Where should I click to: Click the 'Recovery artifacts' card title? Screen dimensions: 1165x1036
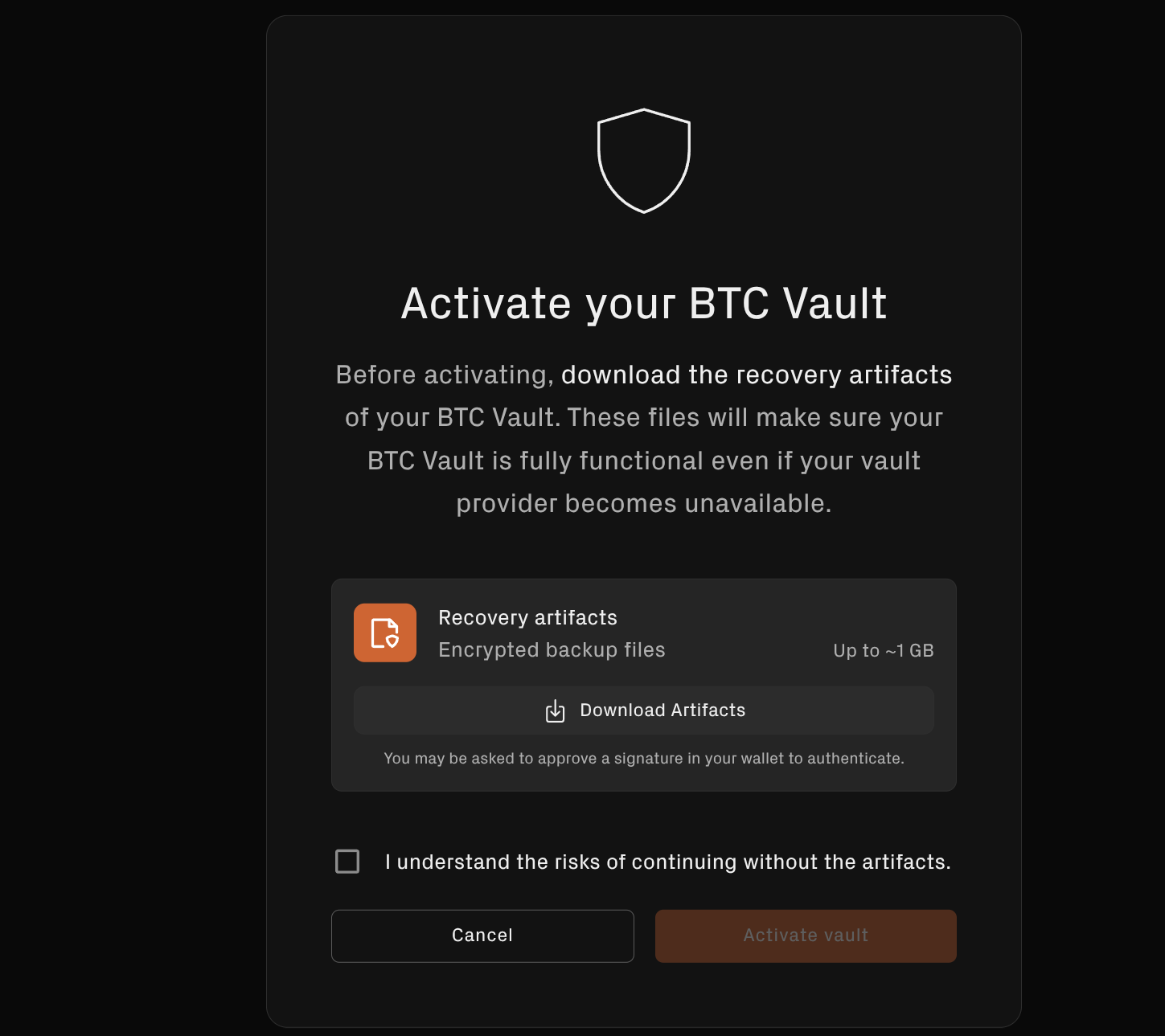pyautogui.click(x=527, y=617)
